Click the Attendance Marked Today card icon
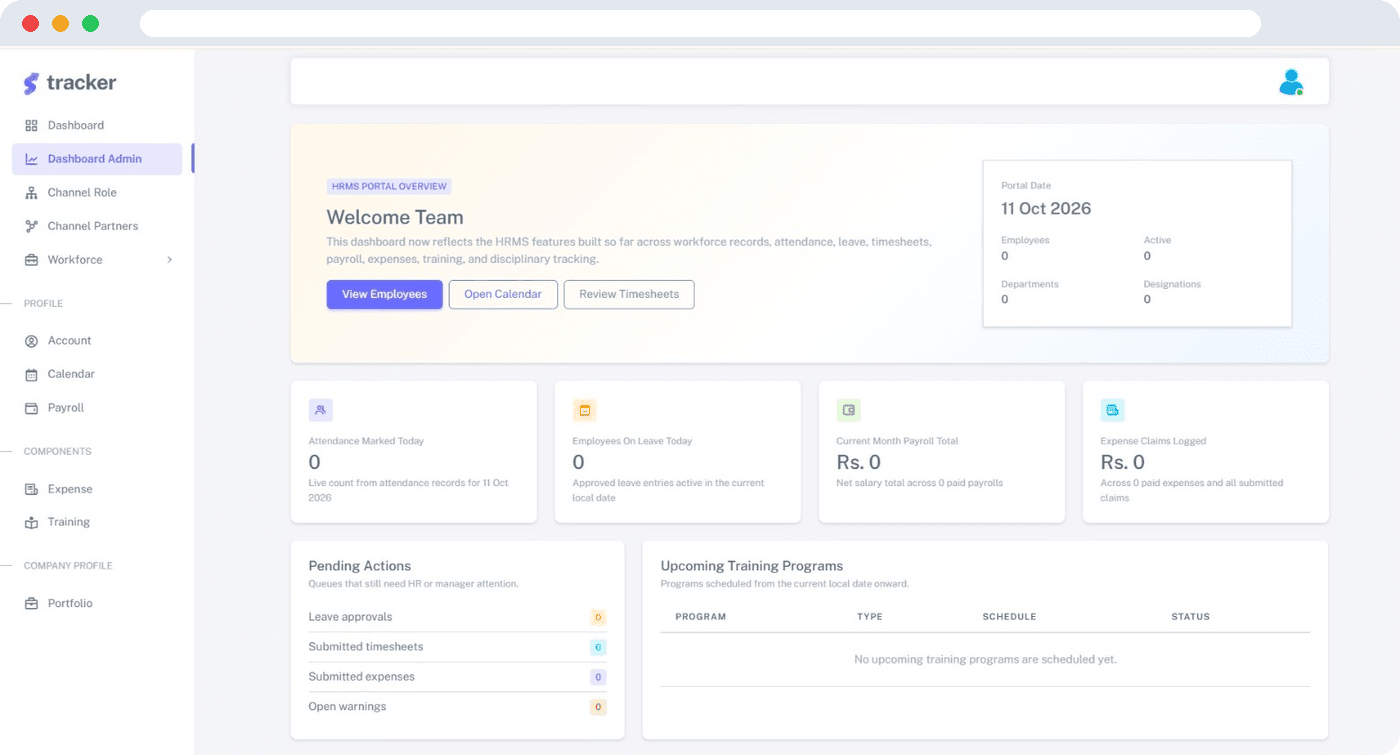The image size is (1400, 755). tap(320, 410)
